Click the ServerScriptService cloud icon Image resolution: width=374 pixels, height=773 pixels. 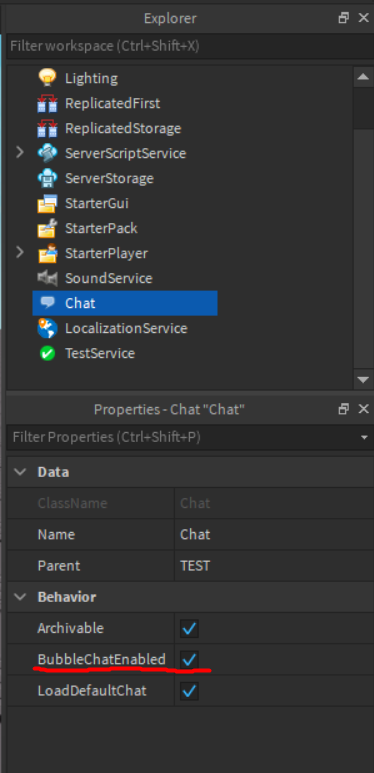point(47,153)
